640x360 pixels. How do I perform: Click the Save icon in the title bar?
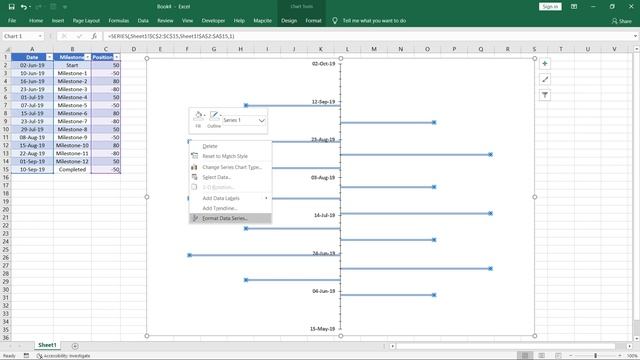(x=11, y=7)
